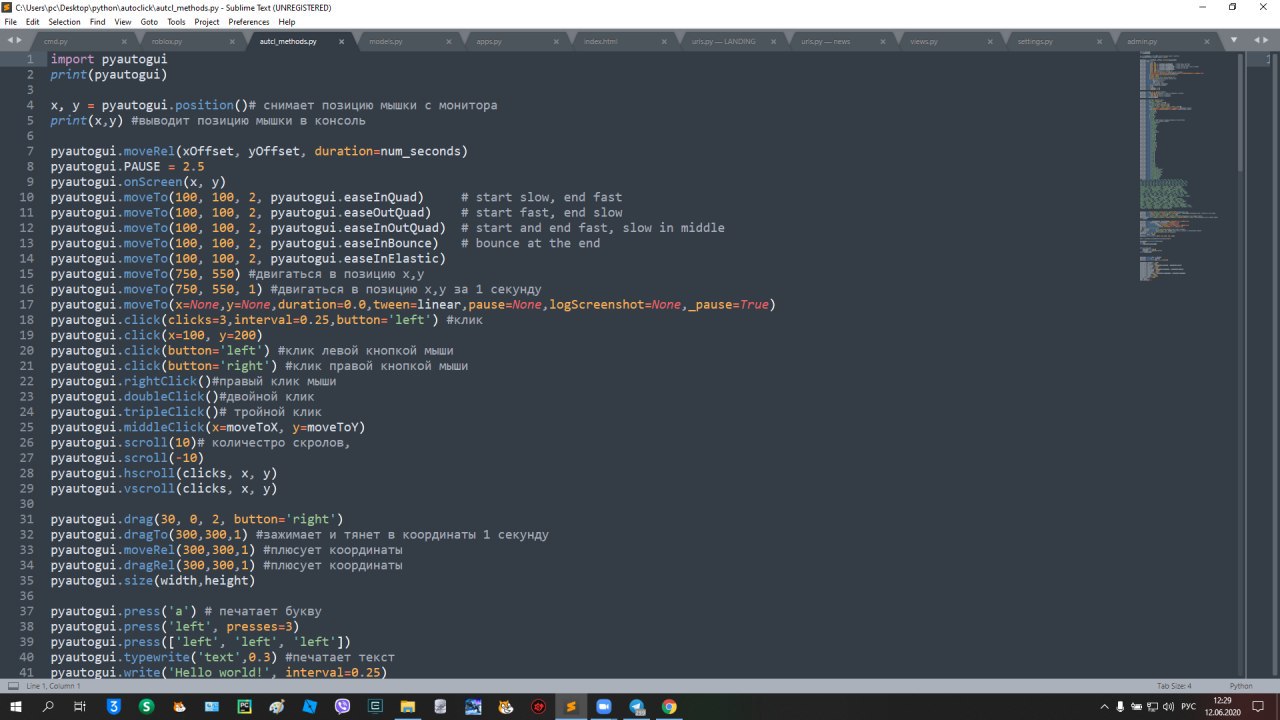Screen dimensions: 1280x720
Task: Open the Paint palette taskbar icon
Action: 277,706
